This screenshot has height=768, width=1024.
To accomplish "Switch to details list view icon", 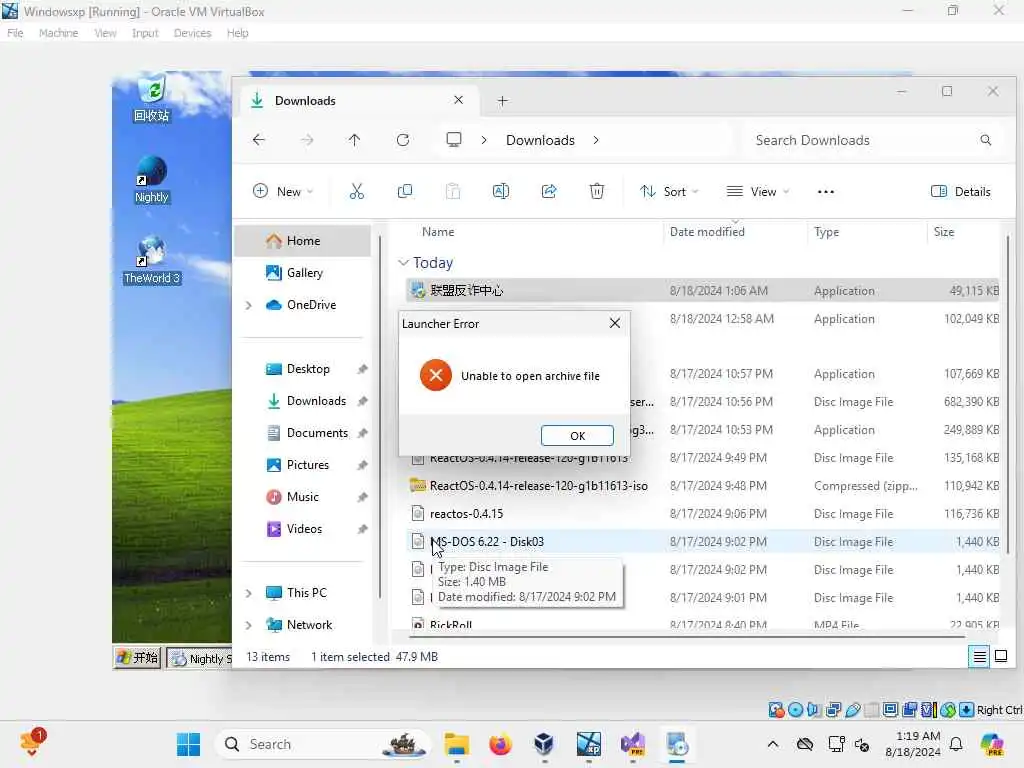I will pyautogui.click(x=980, y=656).
